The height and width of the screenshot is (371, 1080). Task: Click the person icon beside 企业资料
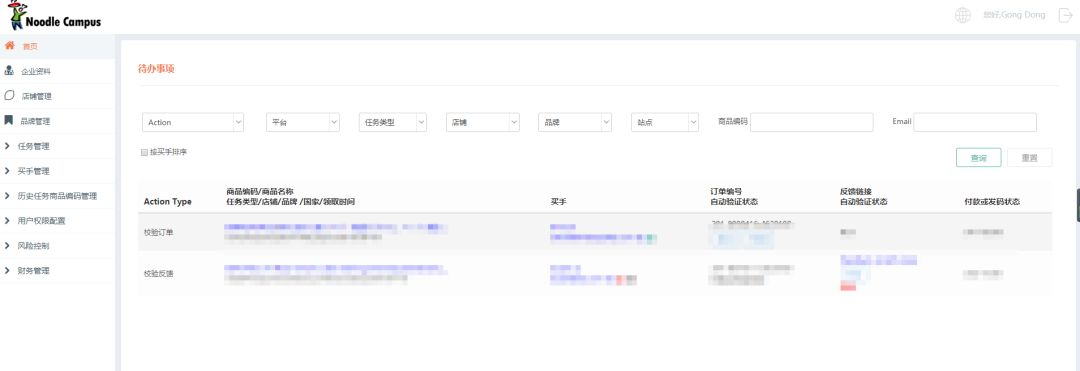click(x=9, y=70)
